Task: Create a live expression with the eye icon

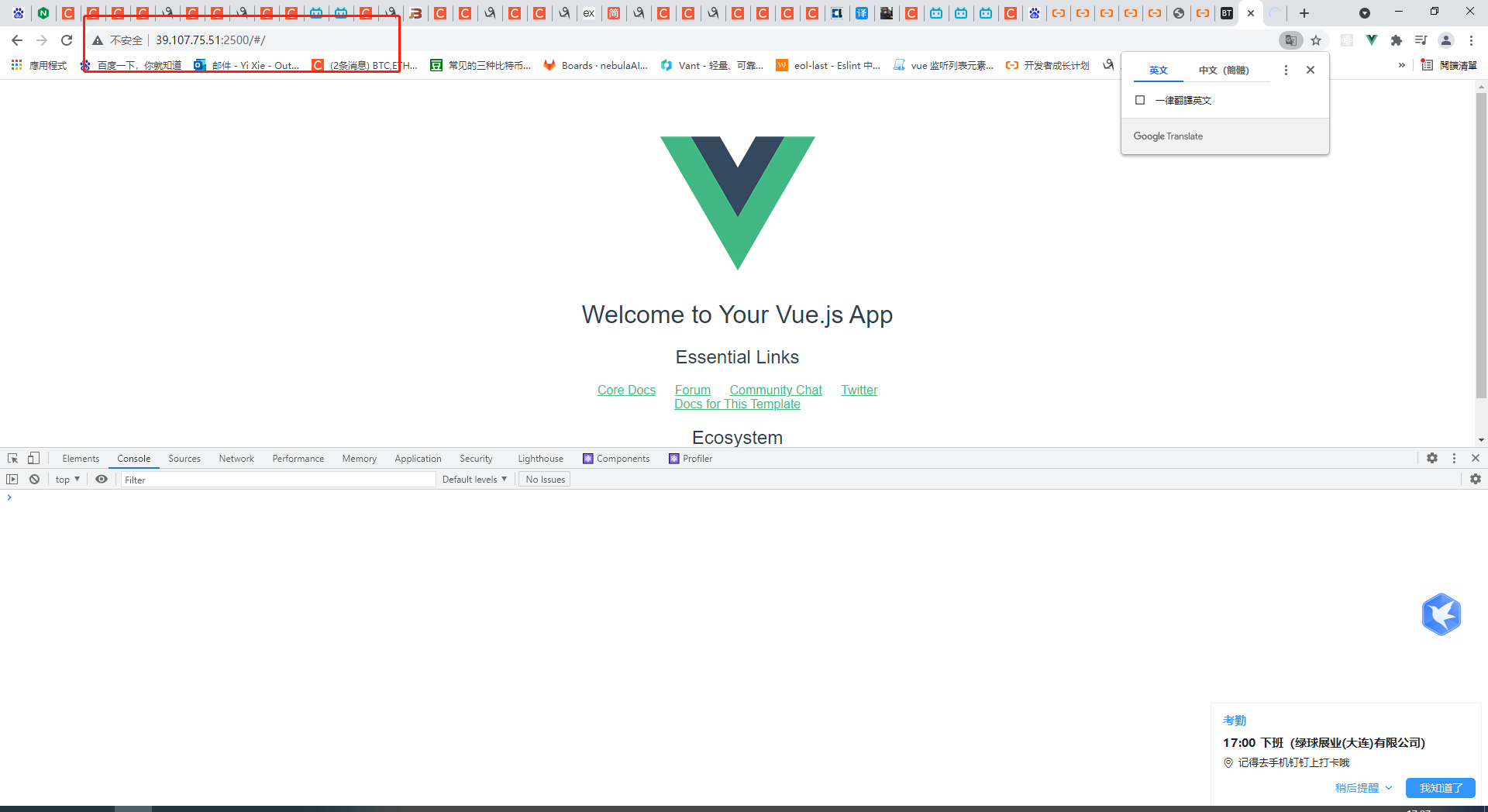Action: tap(102, 480)
